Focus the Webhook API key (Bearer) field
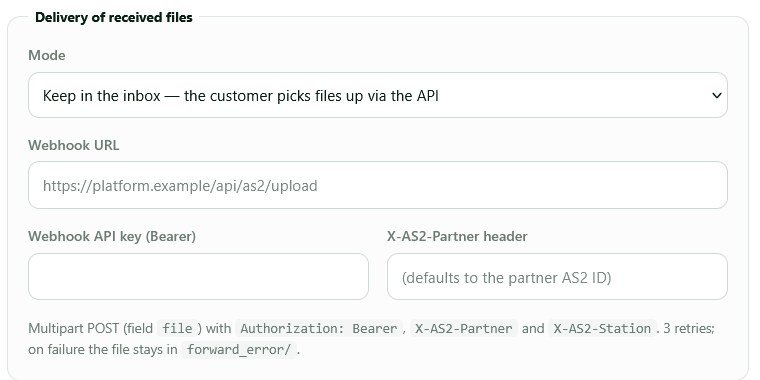Image resolution: width=760 pixels, height=380 pixels. [198, 276]
